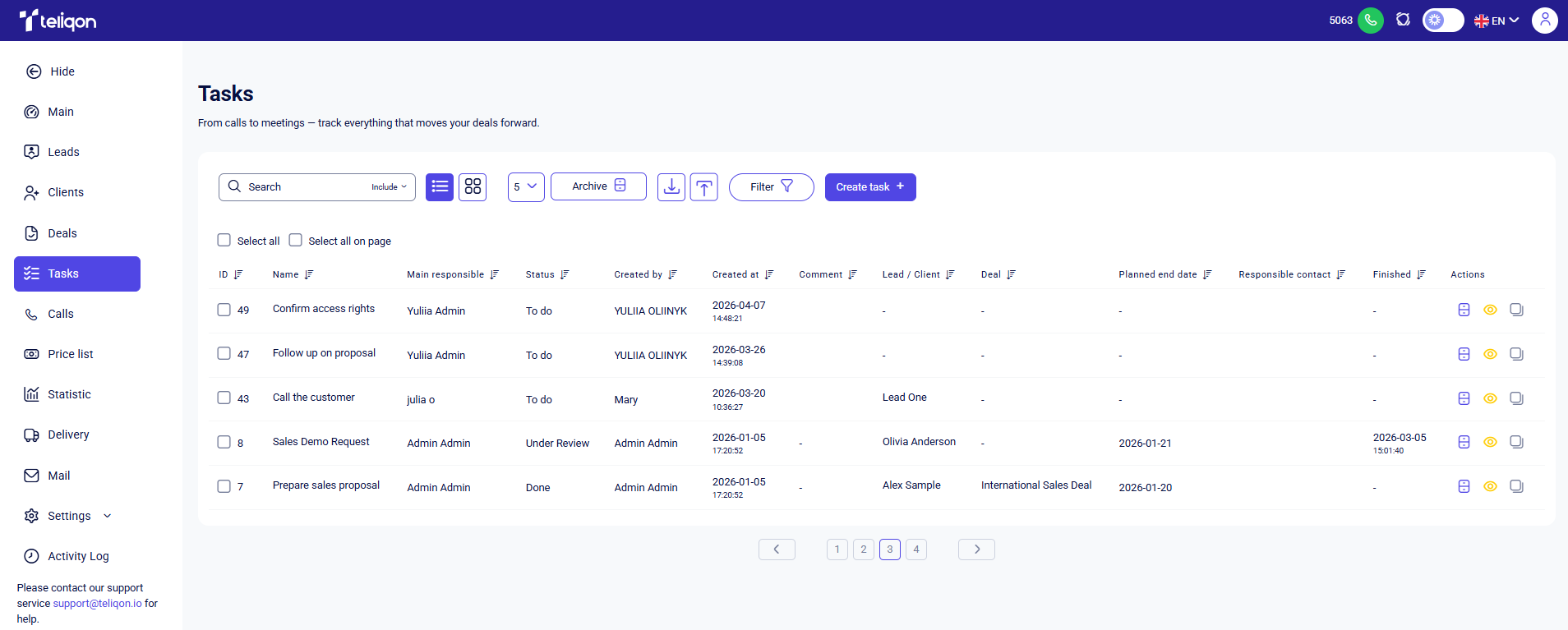Open the Calls section

point(49,314)
